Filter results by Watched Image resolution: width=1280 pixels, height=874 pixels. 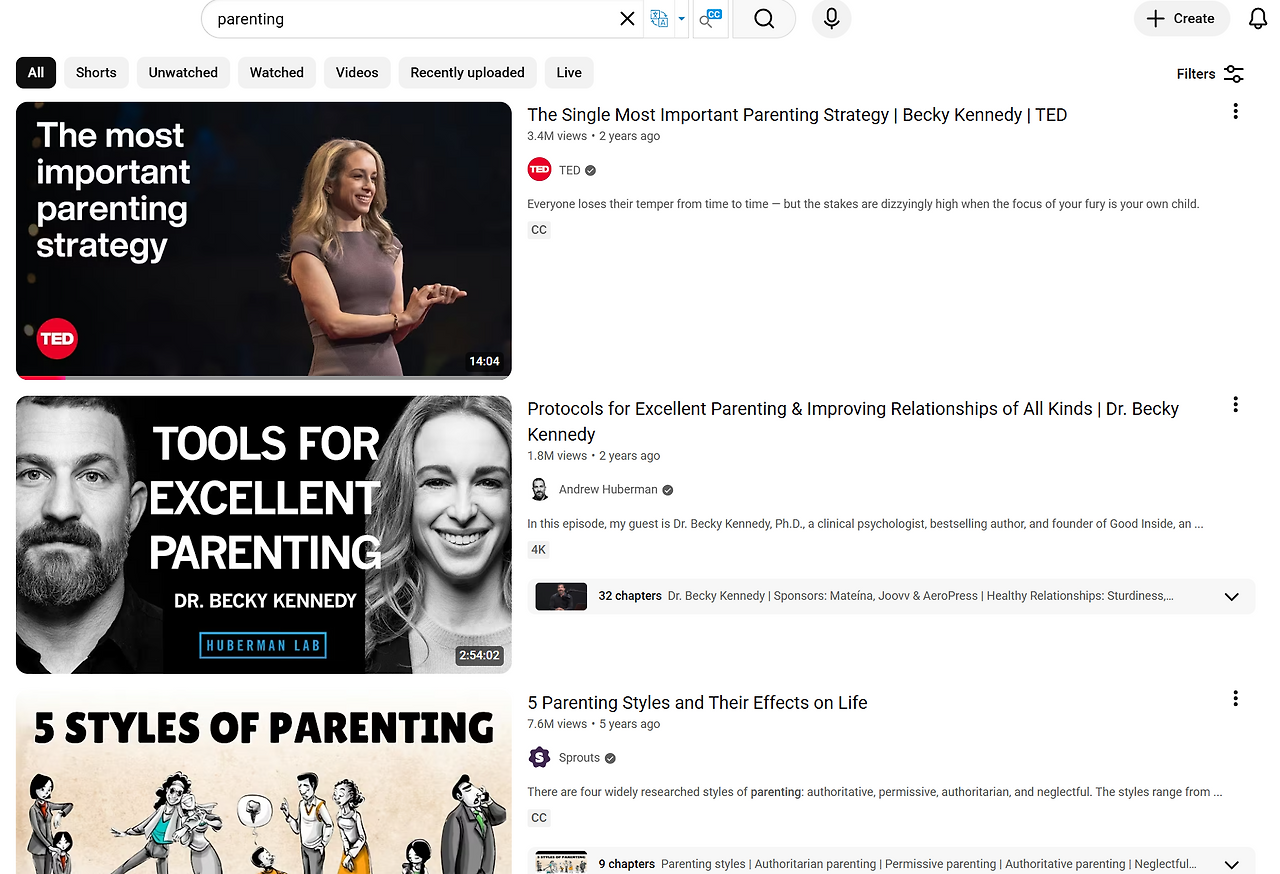(x=277, y=72)
